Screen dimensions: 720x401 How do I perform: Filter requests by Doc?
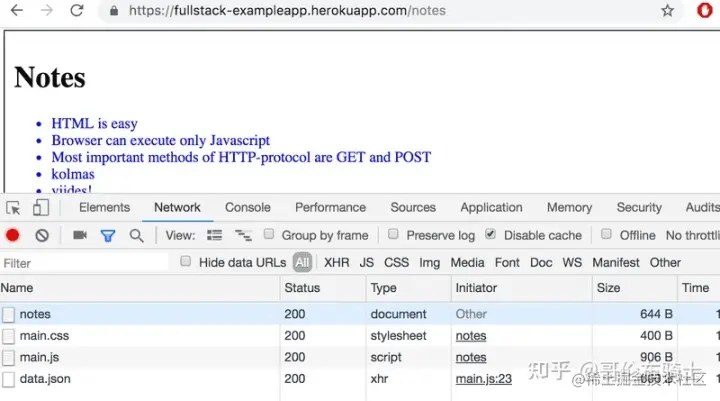541,263
